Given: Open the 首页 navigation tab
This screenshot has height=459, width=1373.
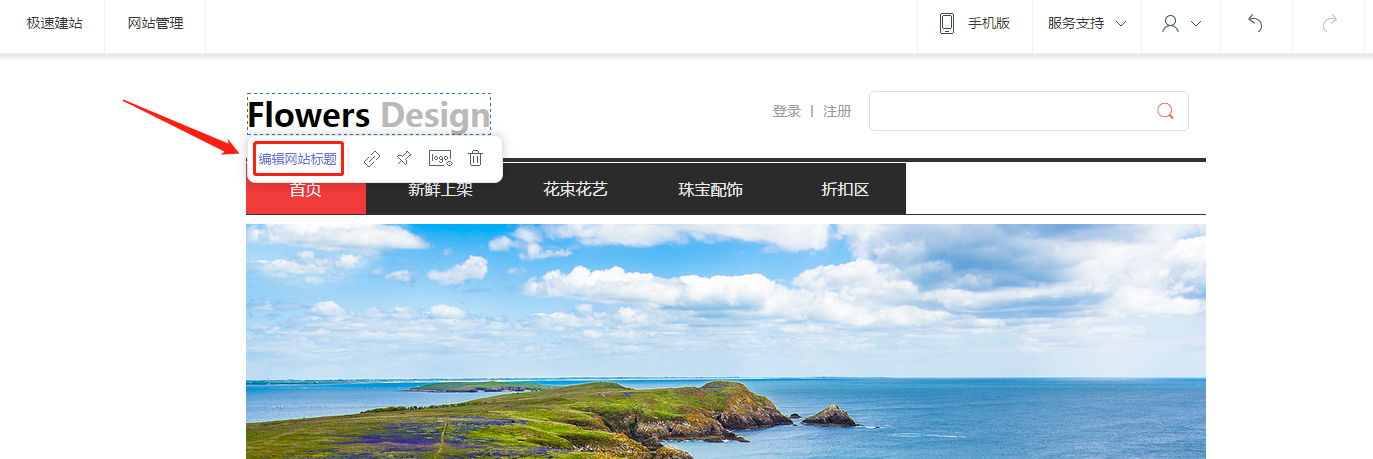Looking at the screenshot, I should (x=306, y=189).
